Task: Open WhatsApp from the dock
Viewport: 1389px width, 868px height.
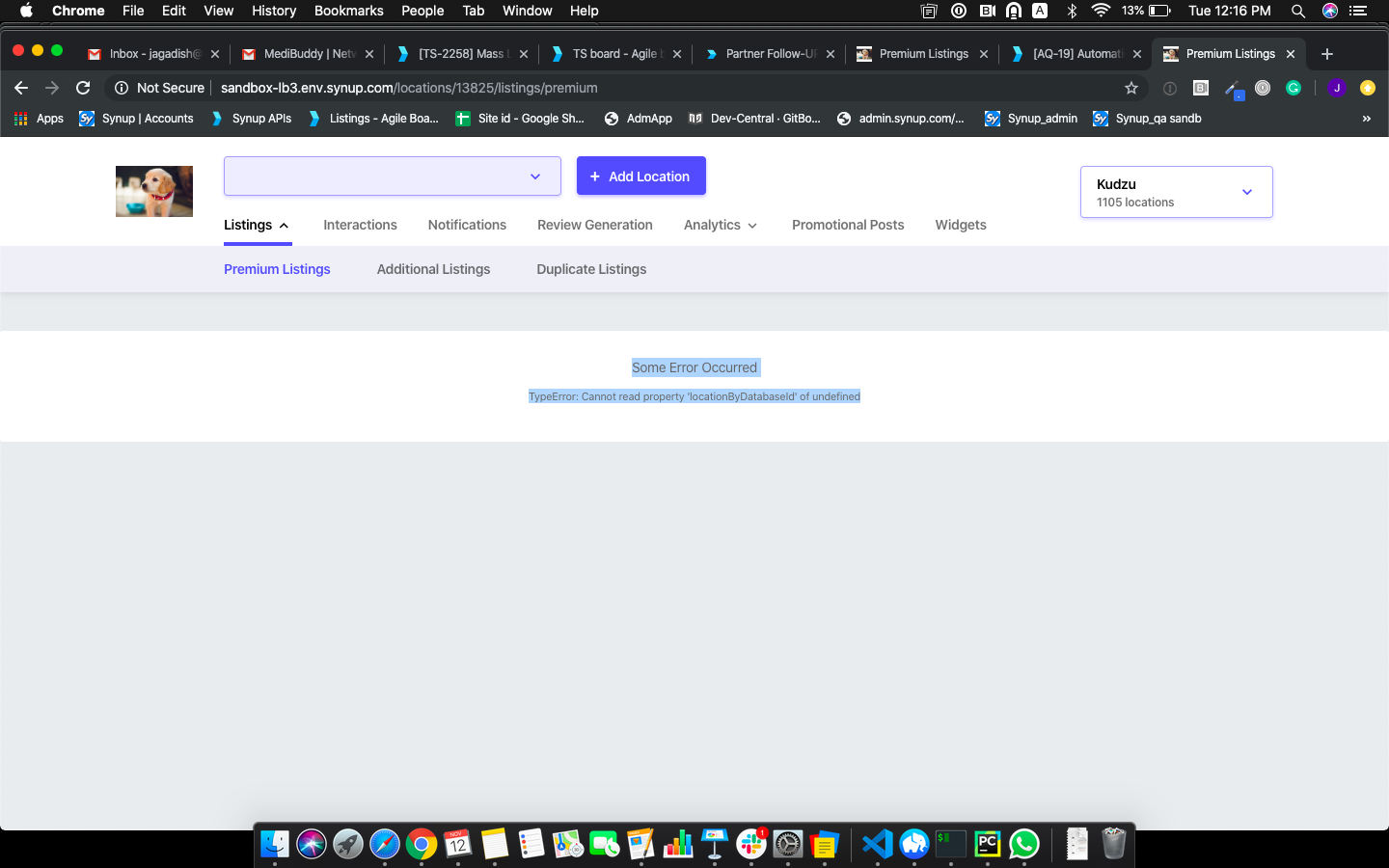Action: click(1024, 844)
